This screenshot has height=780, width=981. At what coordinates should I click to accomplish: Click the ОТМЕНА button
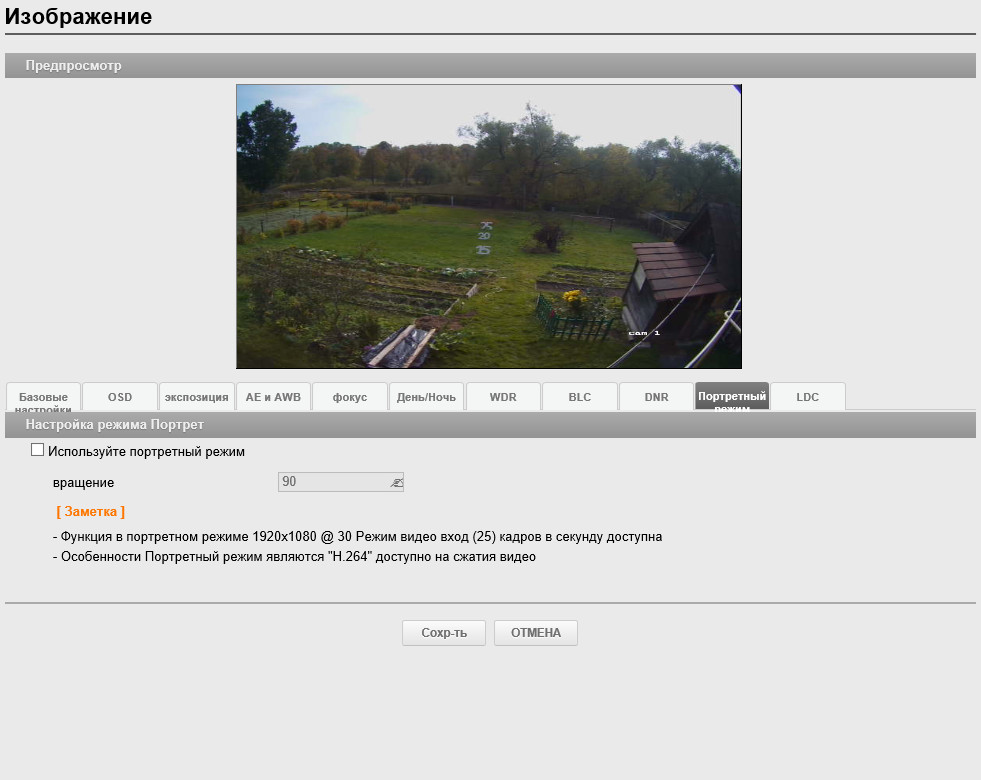point(536,632)
